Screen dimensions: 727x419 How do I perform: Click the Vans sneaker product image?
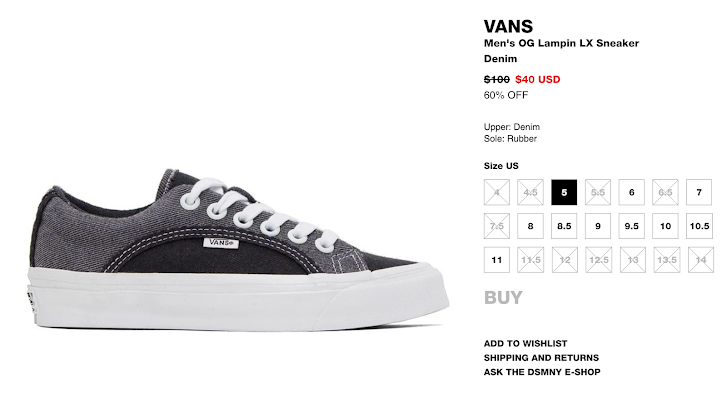click(x=237, y=249)
